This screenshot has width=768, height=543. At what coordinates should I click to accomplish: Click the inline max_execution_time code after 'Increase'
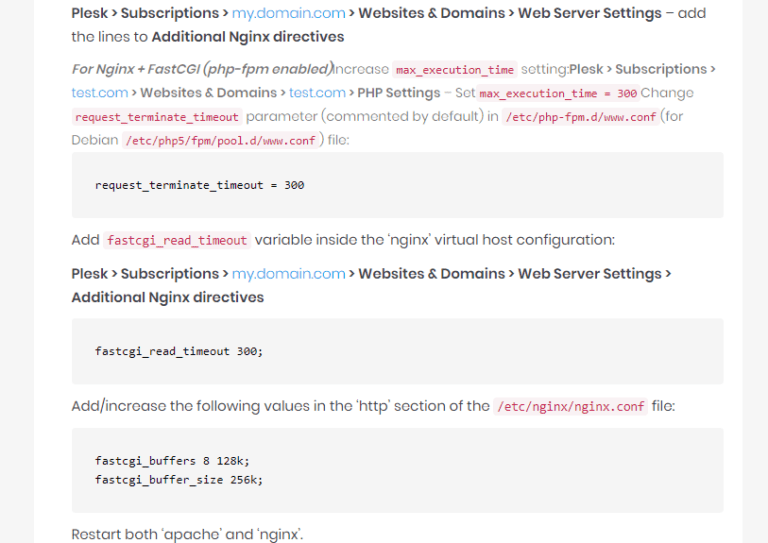[x=455, y=70]
